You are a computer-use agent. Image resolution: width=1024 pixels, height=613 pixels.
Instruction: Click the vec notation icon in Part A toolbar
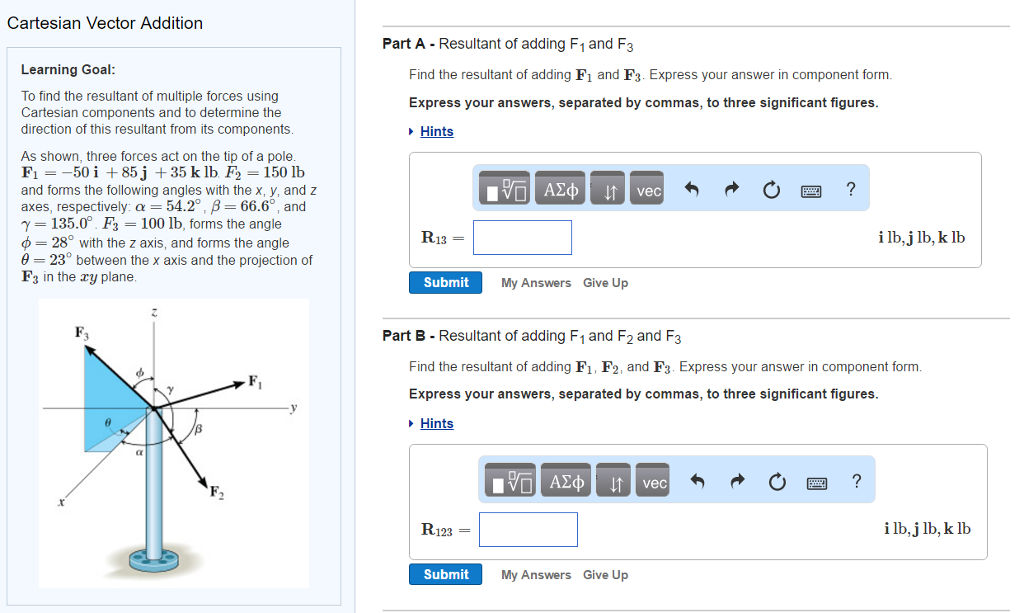point(647,188)
